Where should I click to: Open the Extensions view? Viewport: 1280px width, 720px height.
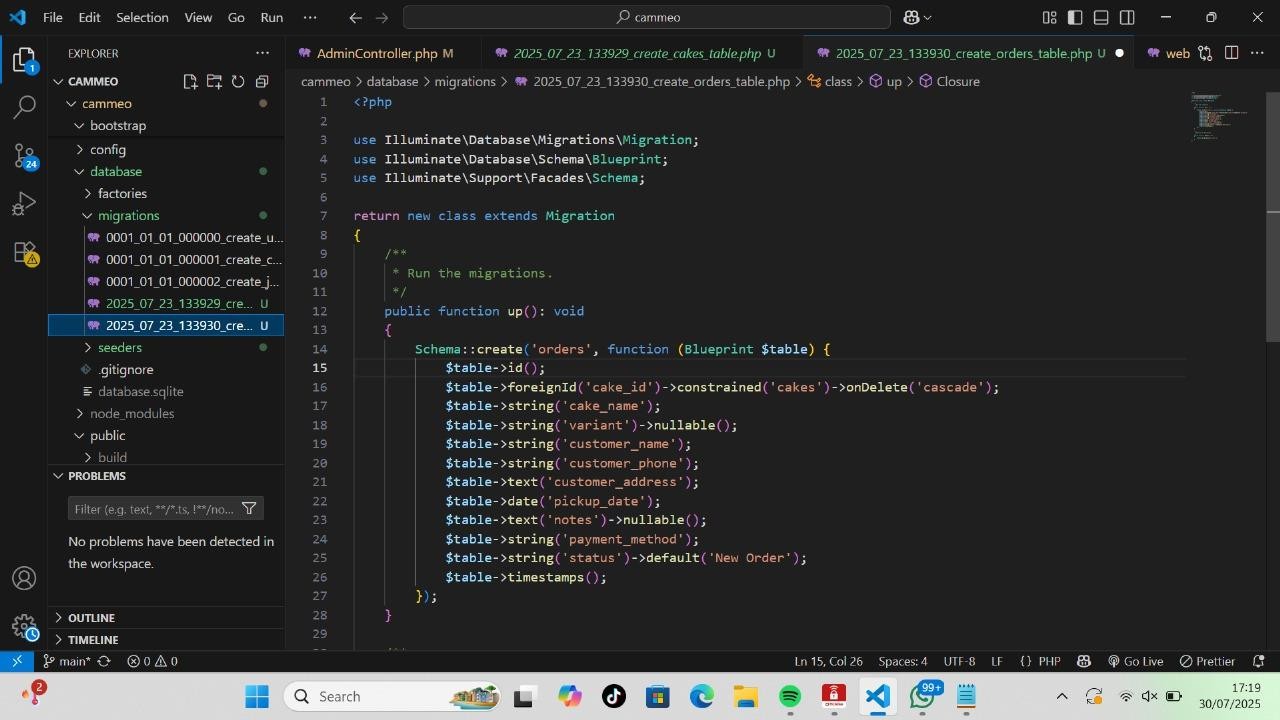tap(25, 253)
